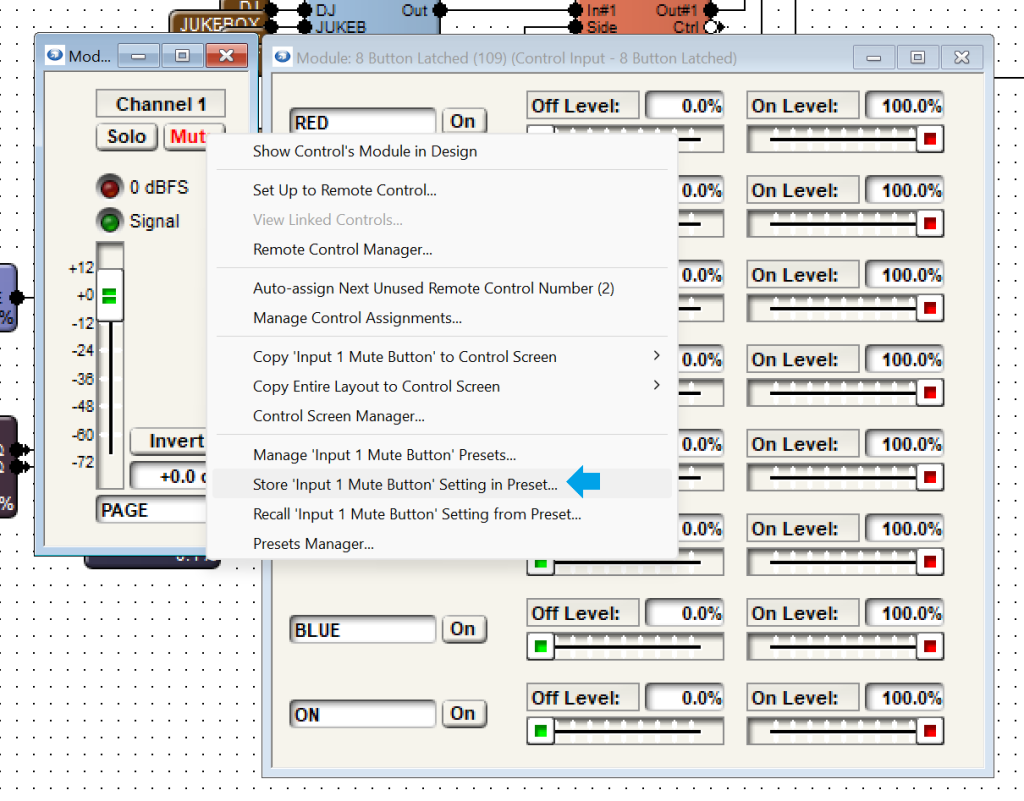This screenshot has width=1024, height=801.
Task: Click the green Off Level handle for ON row
Action: [x=541, y=732]
